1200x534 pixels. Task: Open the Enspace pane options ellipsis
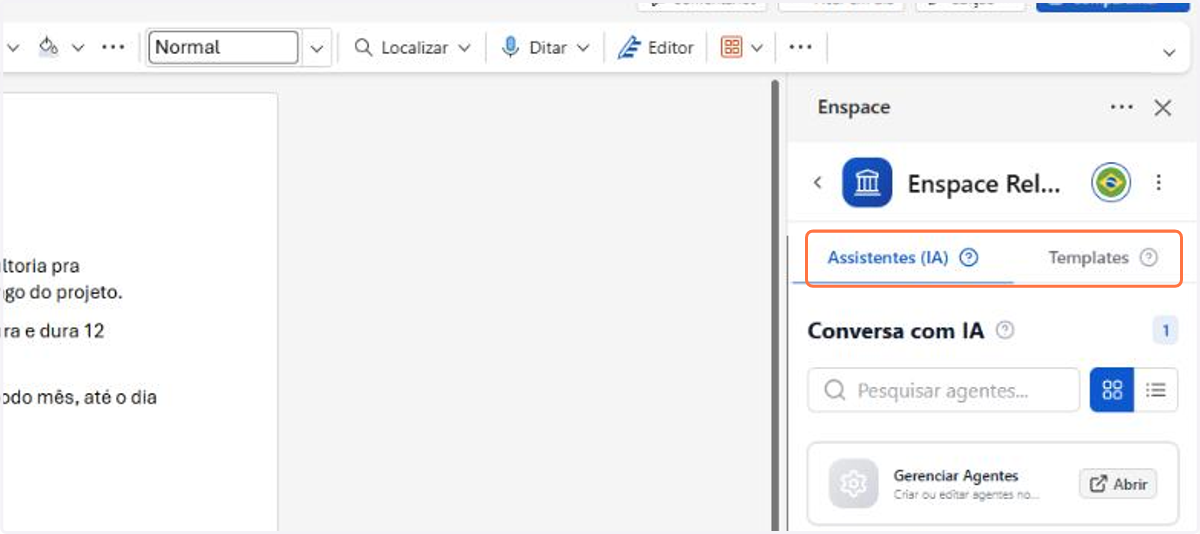coord(1122,108)
